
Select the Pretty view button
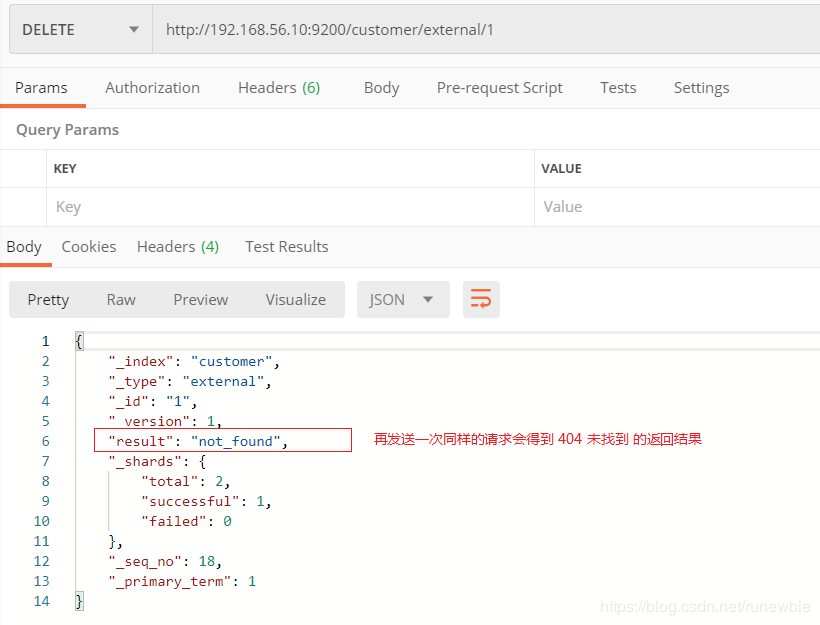tap(48, 300)
